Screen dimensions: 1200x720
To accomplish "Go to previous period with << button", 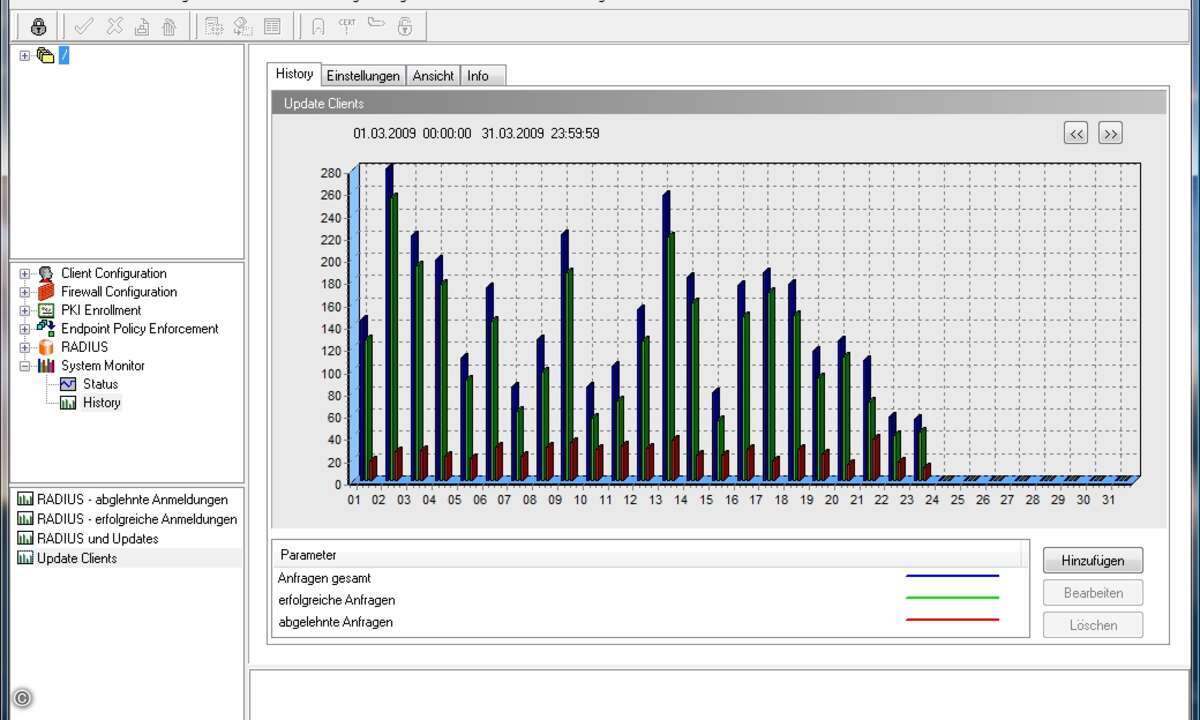I will pyautogui.click(x=1076, y=134).
